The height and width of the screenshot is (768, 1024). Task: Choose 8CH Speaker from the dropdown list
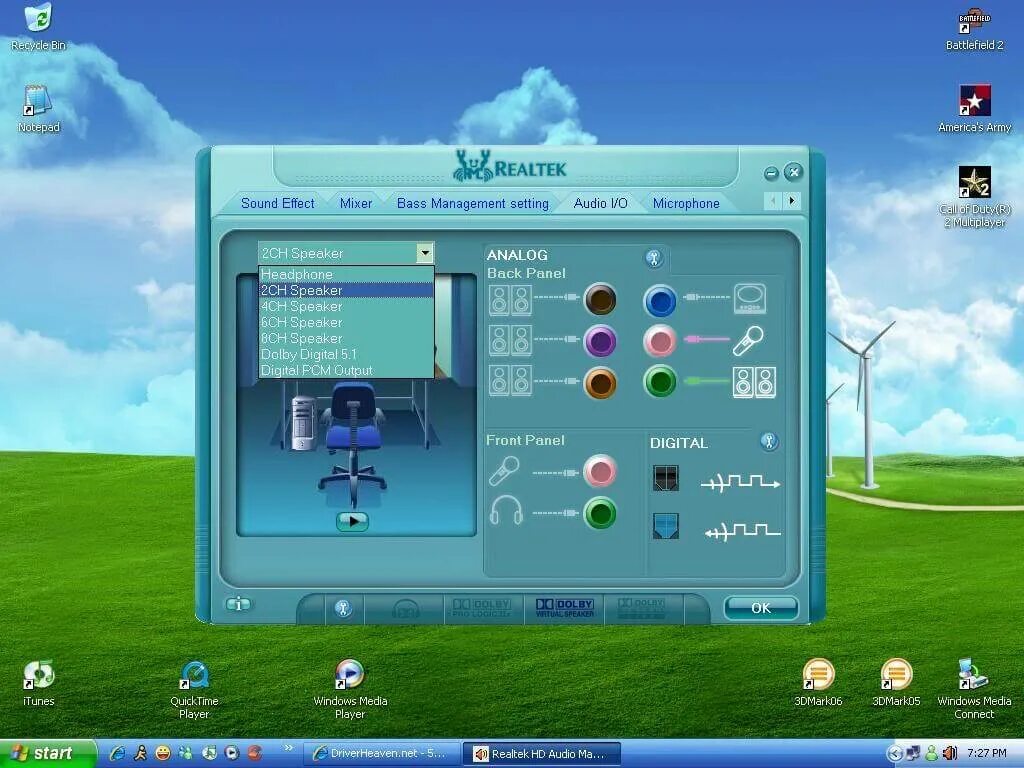(346, 338)
